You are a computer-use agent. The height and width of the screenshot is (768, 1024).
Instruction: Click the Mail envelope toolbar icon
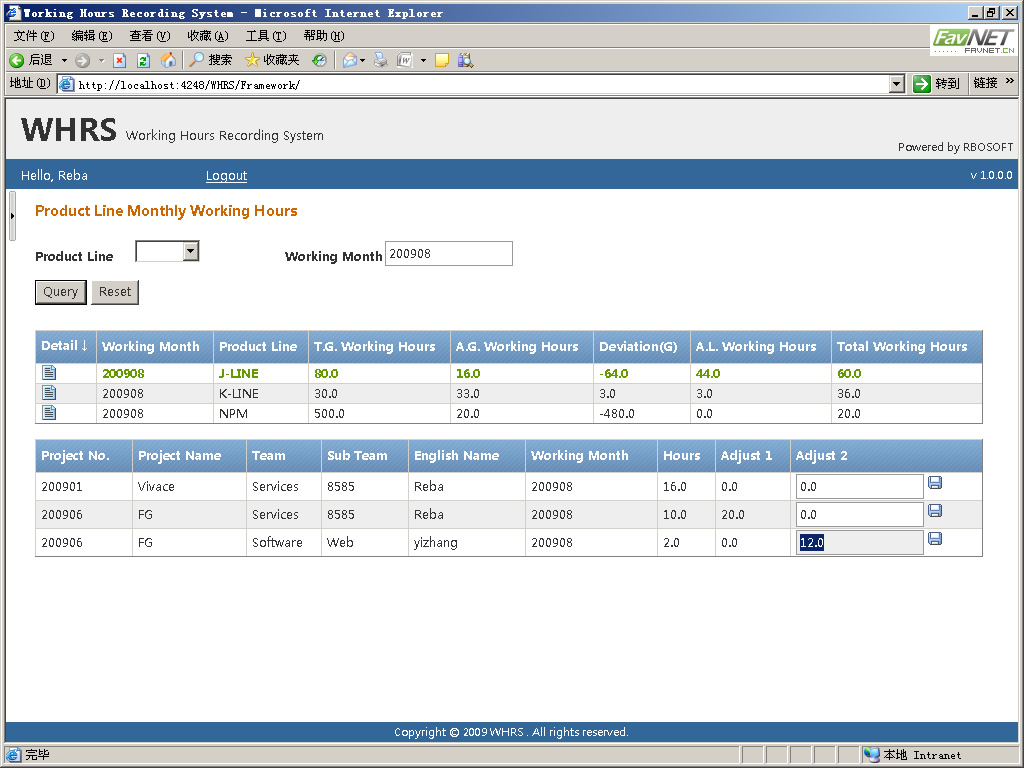click(x=350, y=61)
